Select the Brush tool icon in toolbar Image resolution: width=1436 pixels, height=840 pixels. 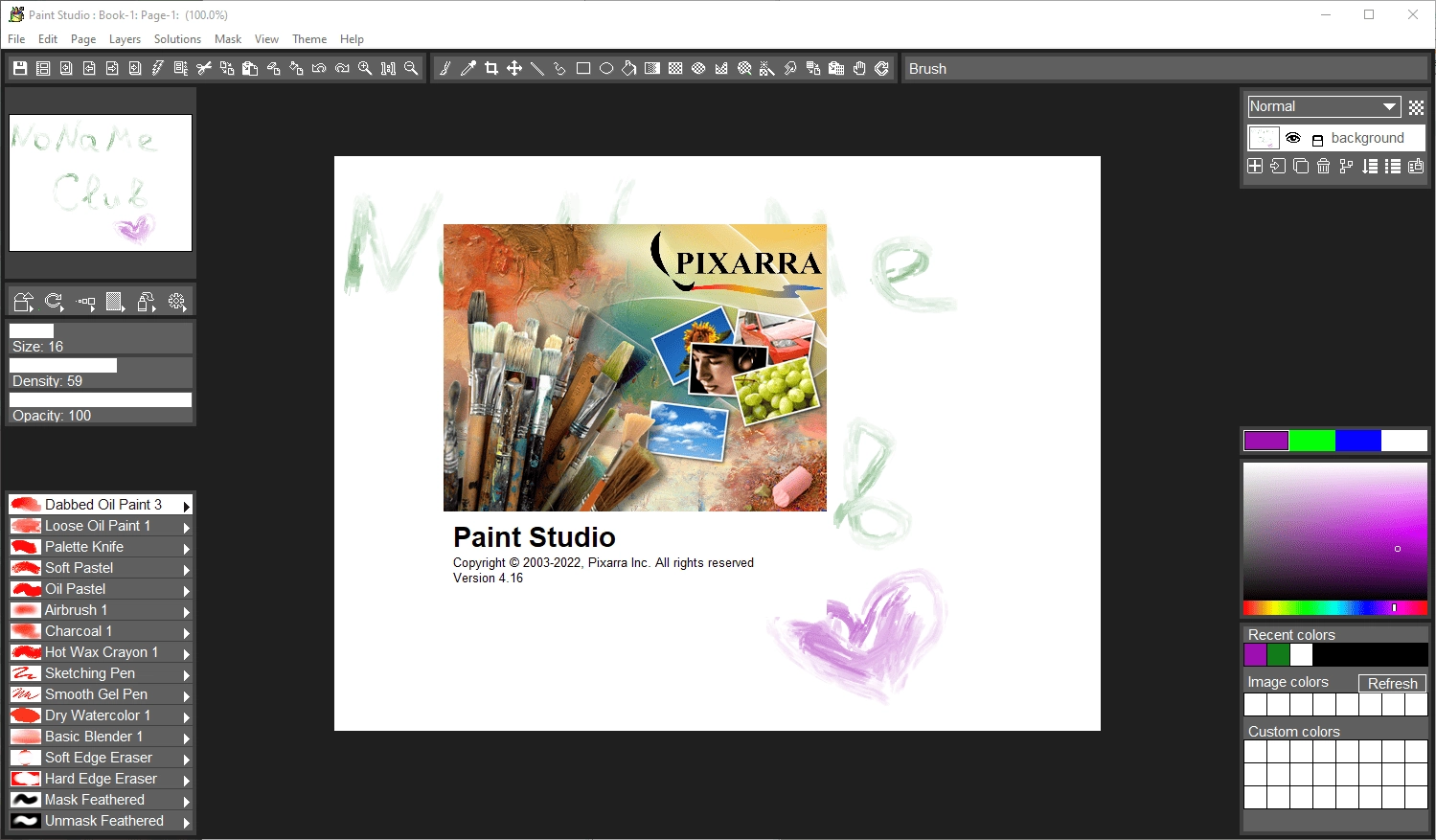tap(445, 68)
